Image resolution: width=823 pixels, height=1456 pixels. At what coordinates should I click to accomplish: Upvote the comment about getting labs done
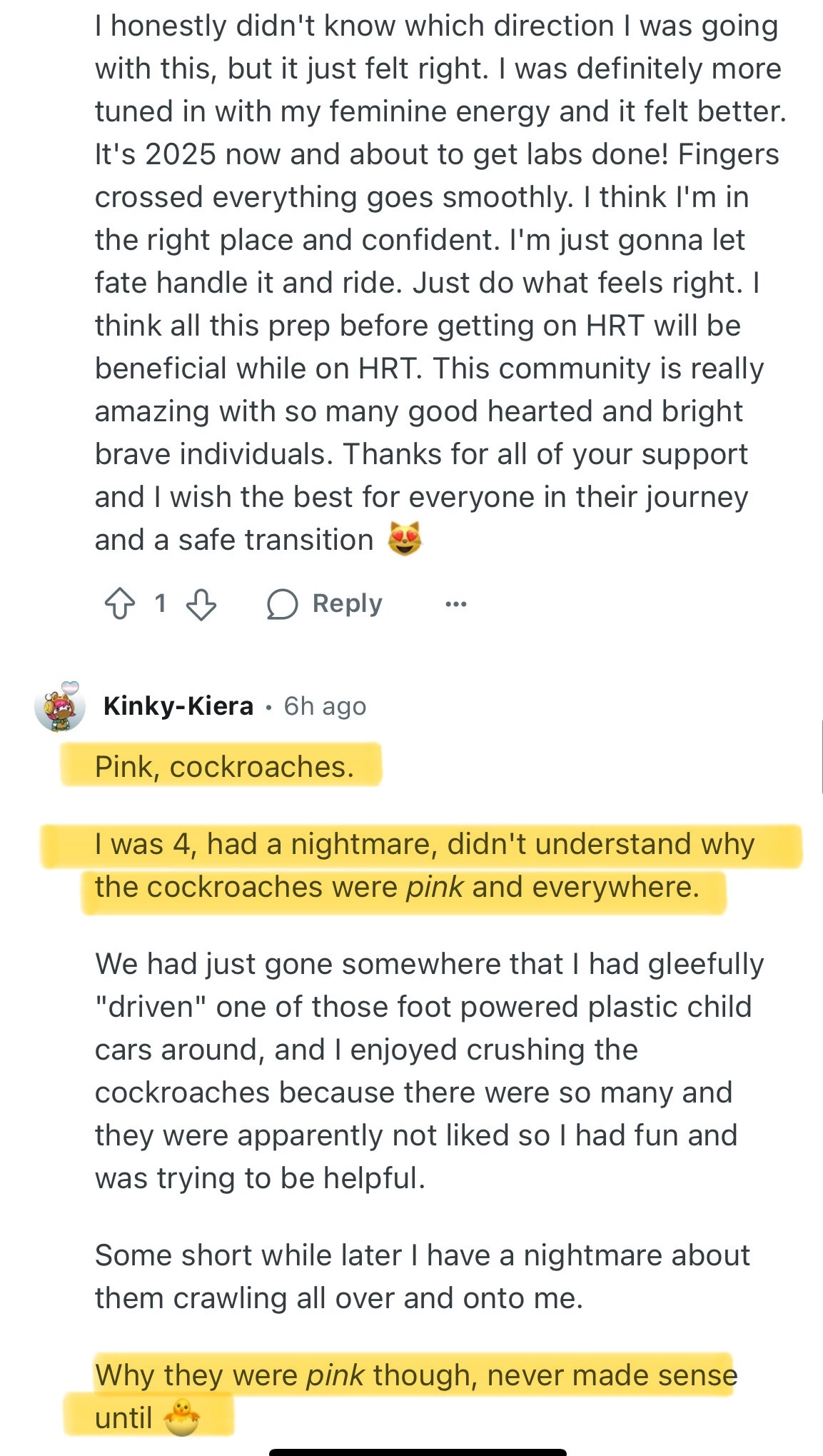(x=120, y=603)
